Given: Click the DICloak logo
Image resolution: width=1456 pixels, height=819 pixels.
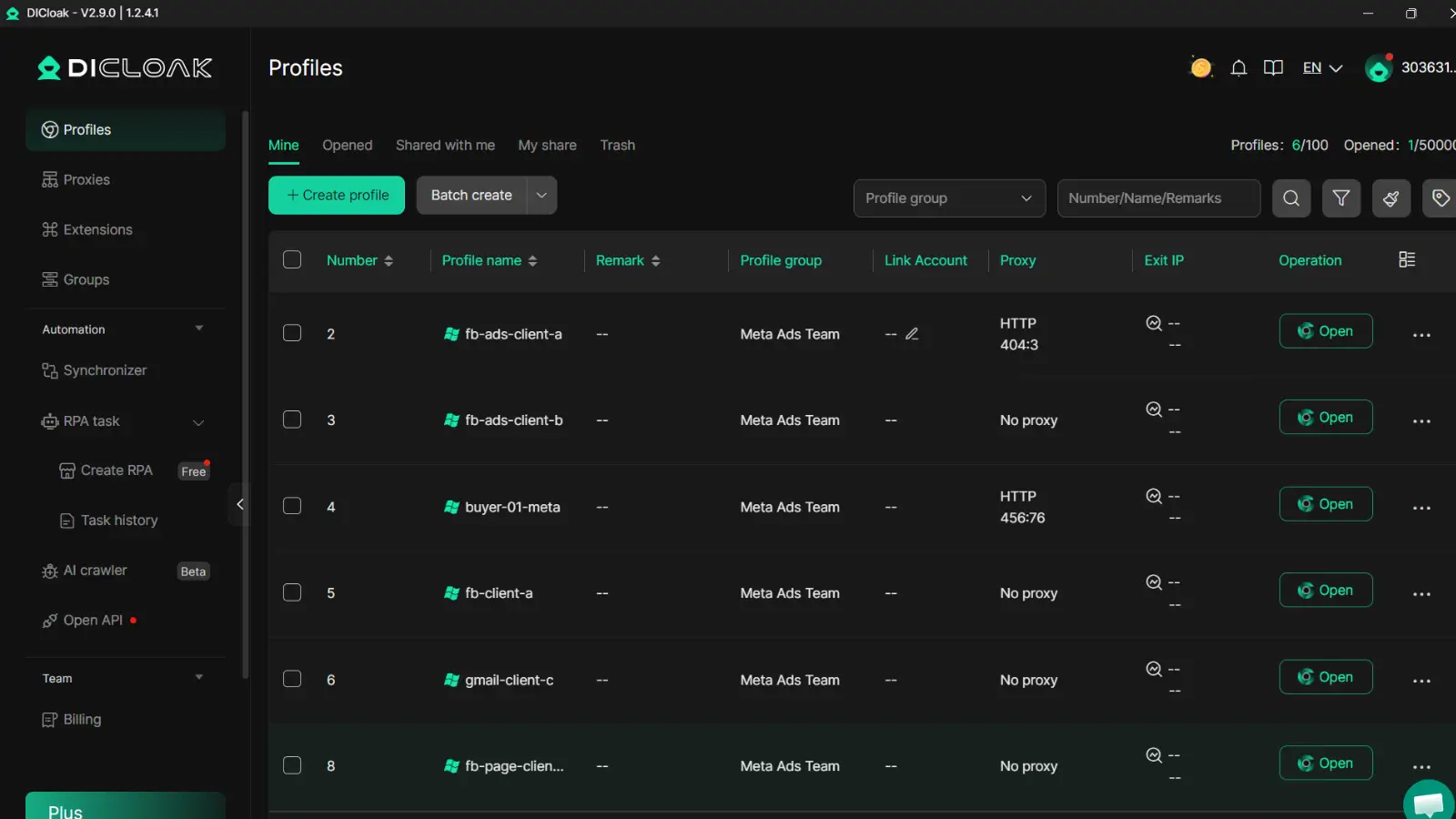Looking at the screenshot, I should pos(125,68).
